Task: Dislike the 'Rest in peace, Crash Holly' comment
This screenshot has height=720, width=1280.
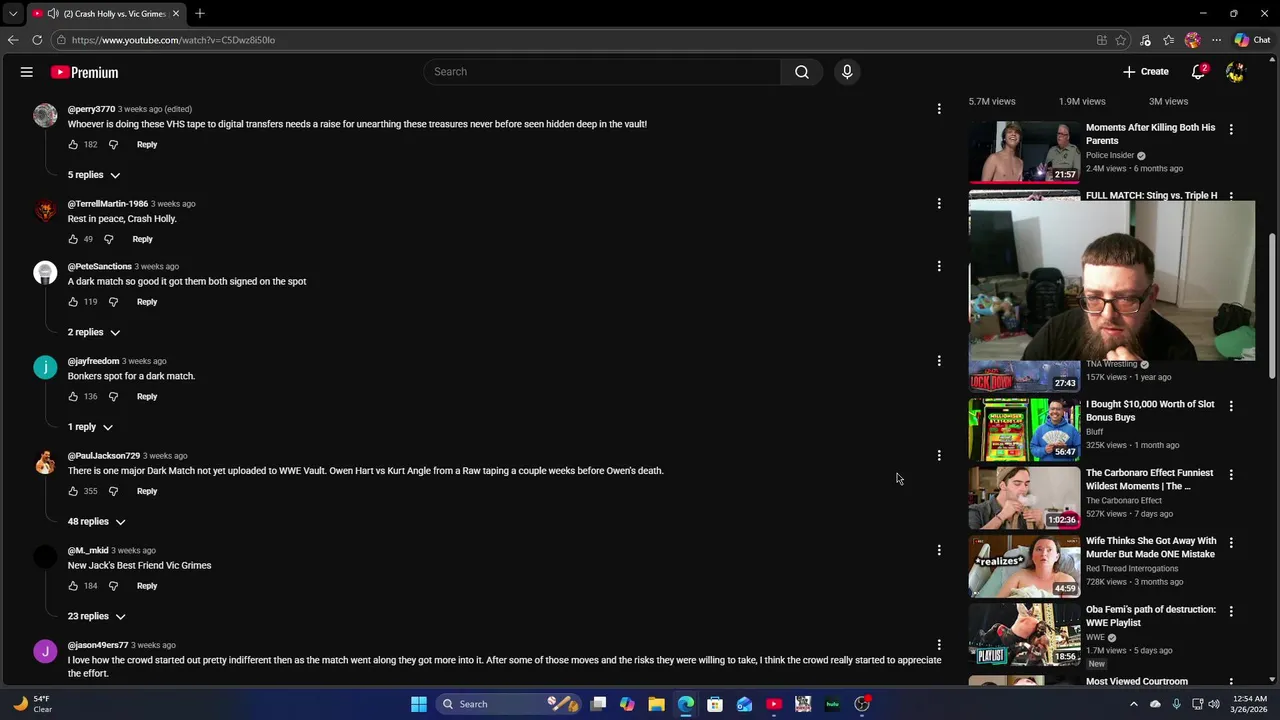Action: pyautogui.click(x=109, y=239)
